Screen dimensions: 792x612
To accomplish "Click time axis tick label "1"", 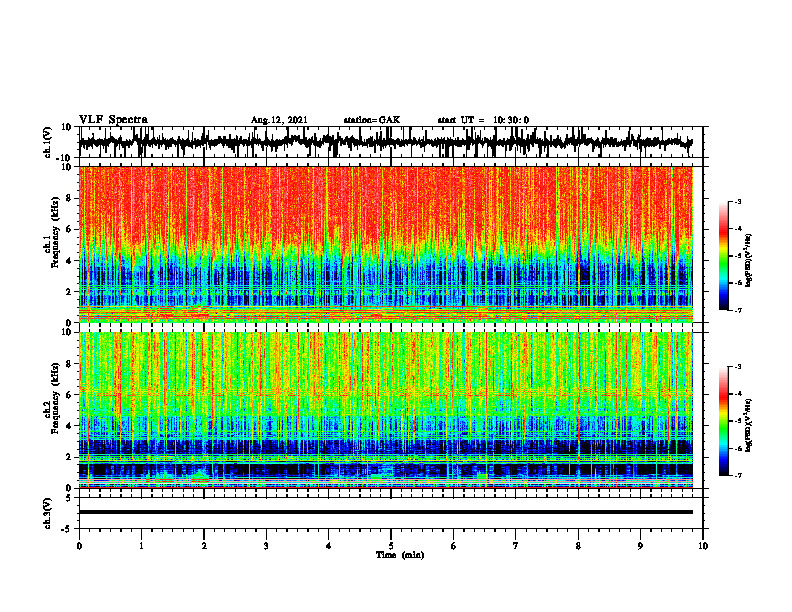I will [141, 546].
